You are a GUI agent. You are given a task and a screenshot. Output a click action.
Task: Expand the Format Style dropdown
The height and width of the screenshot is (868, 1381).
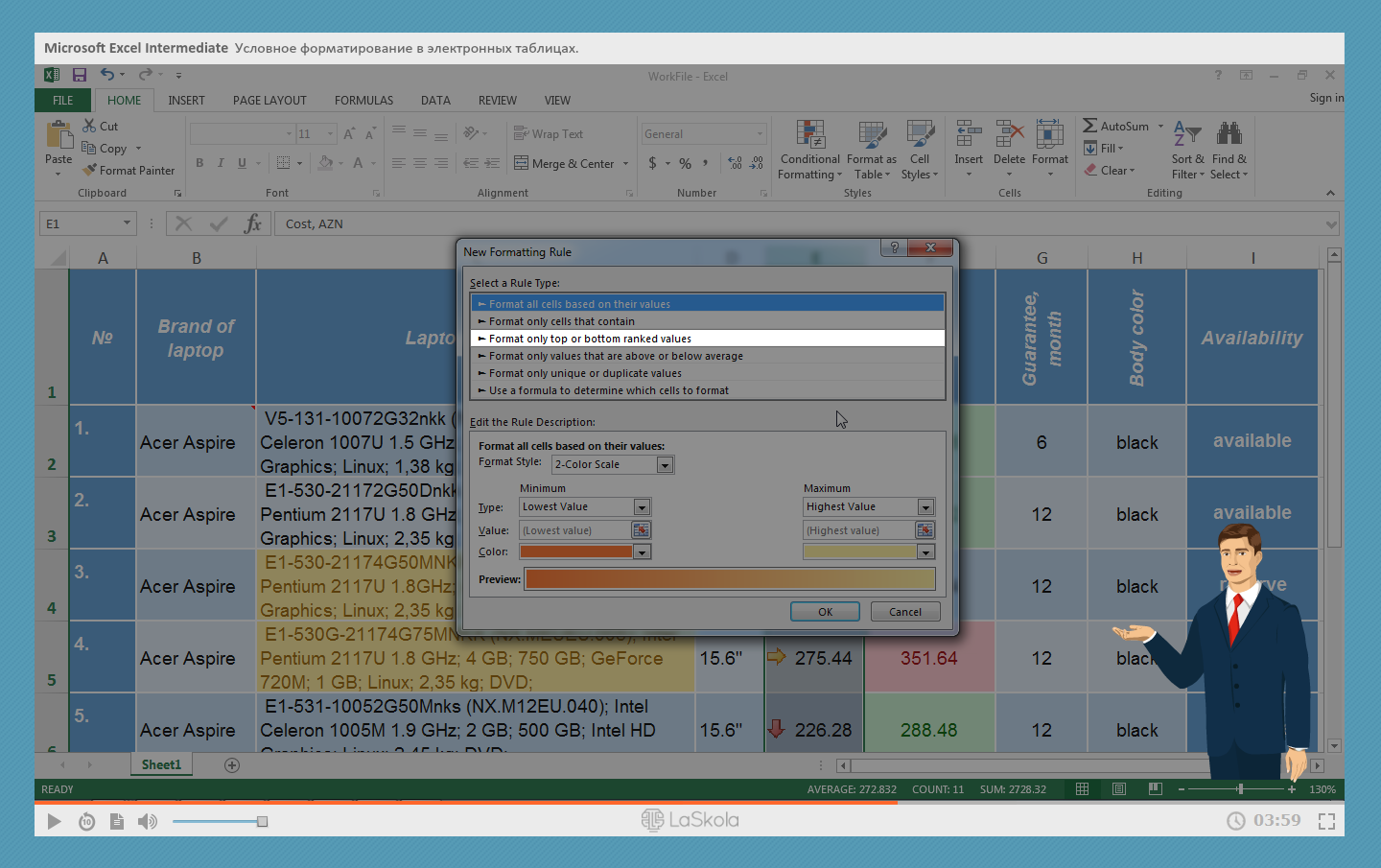tap(665, 465)
